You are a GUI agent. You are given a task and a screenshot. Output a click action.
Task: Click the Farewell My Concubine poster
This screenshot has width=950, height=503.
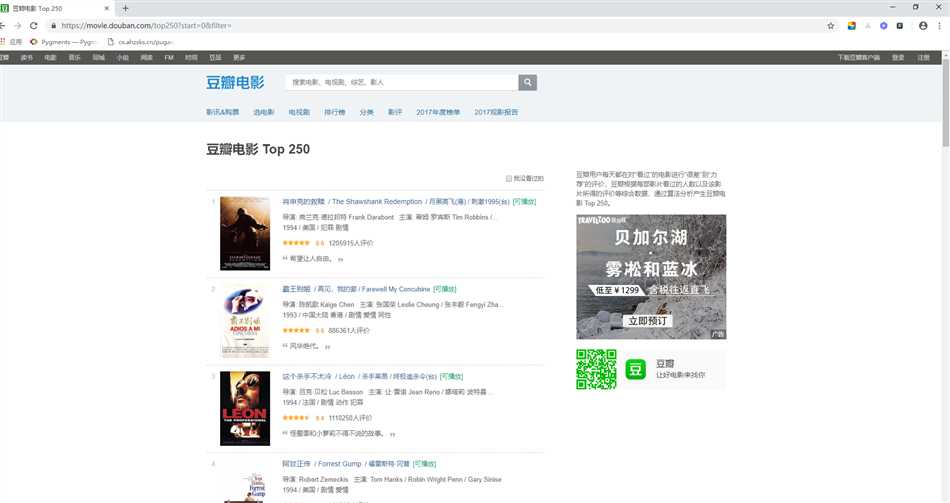coord(245,321)
